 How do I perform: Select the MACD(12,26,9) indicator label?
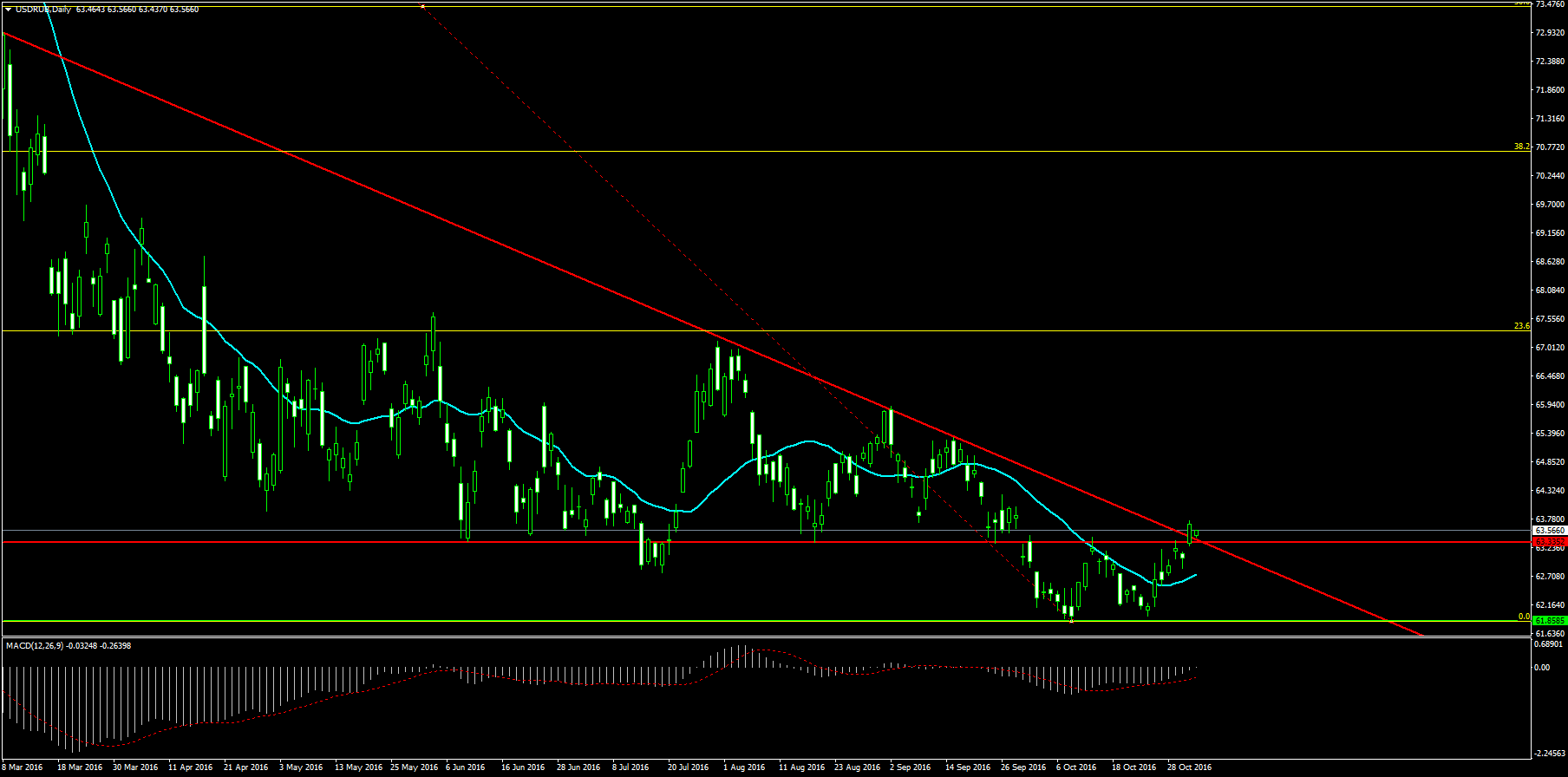[35, 645]
